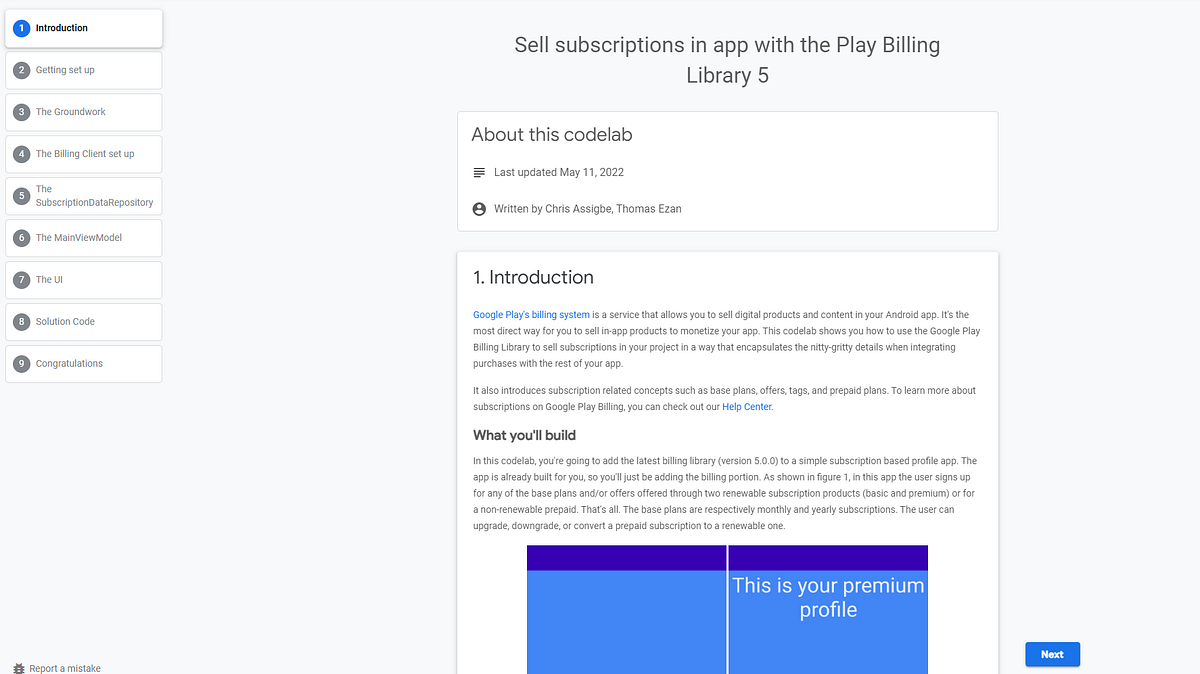Click the number badge on The Billing Client step
1200x674 pixels.
point(22,153)
